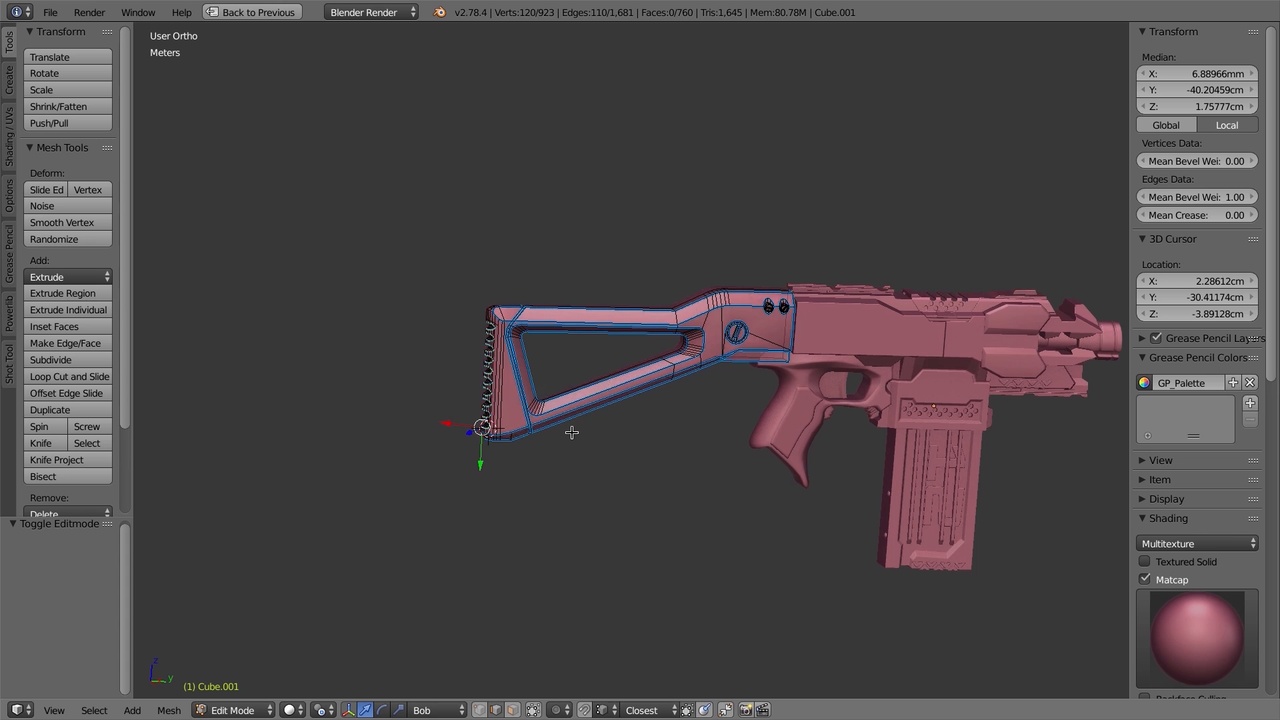Click the Blender logo in the header
This screenshot has width=1280, height=720.
click(x=440, y=12)
